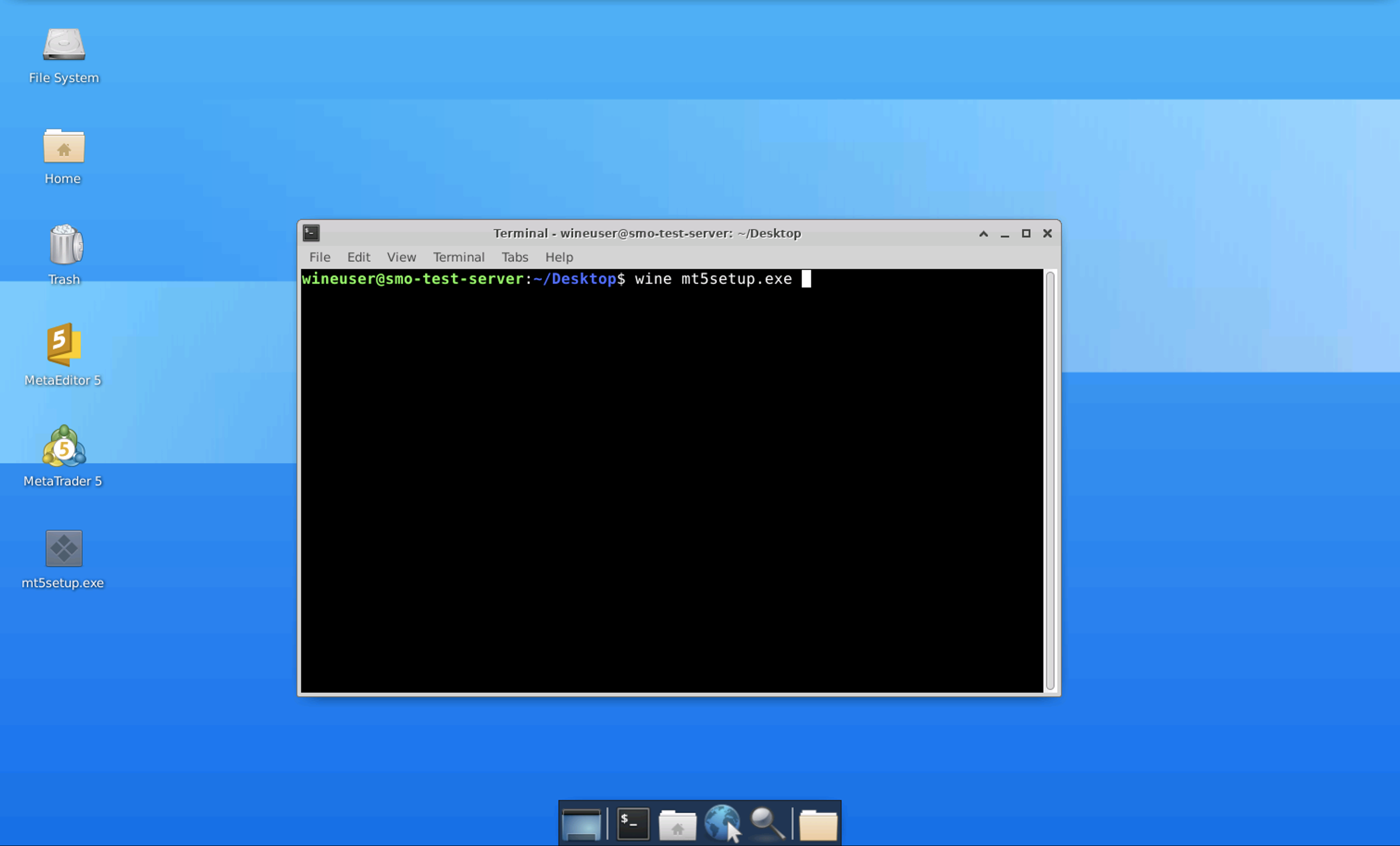Click the terminal's vertical scrollbar
Image resolution: width=1400 pixels, height=846 pixels.
[x=1050, y=480]
